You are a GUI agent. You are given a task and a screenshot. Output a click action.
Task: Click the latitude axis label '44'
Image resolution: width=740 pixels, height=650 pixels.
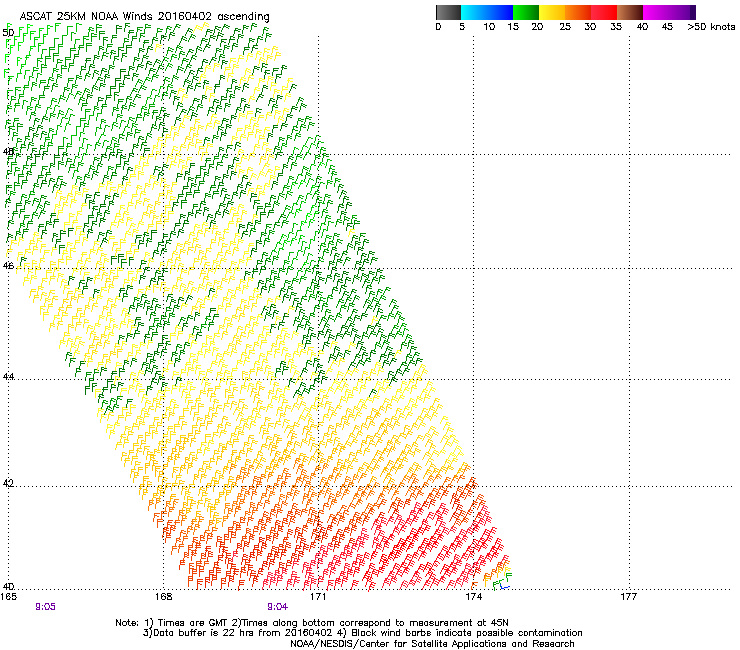tap(8, 377)
